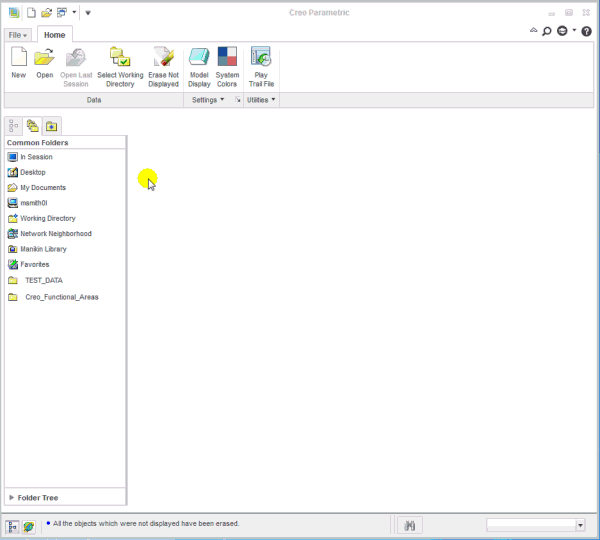Open msmith0l computer folder
The image size is (600, 540).
click(27, 203)
